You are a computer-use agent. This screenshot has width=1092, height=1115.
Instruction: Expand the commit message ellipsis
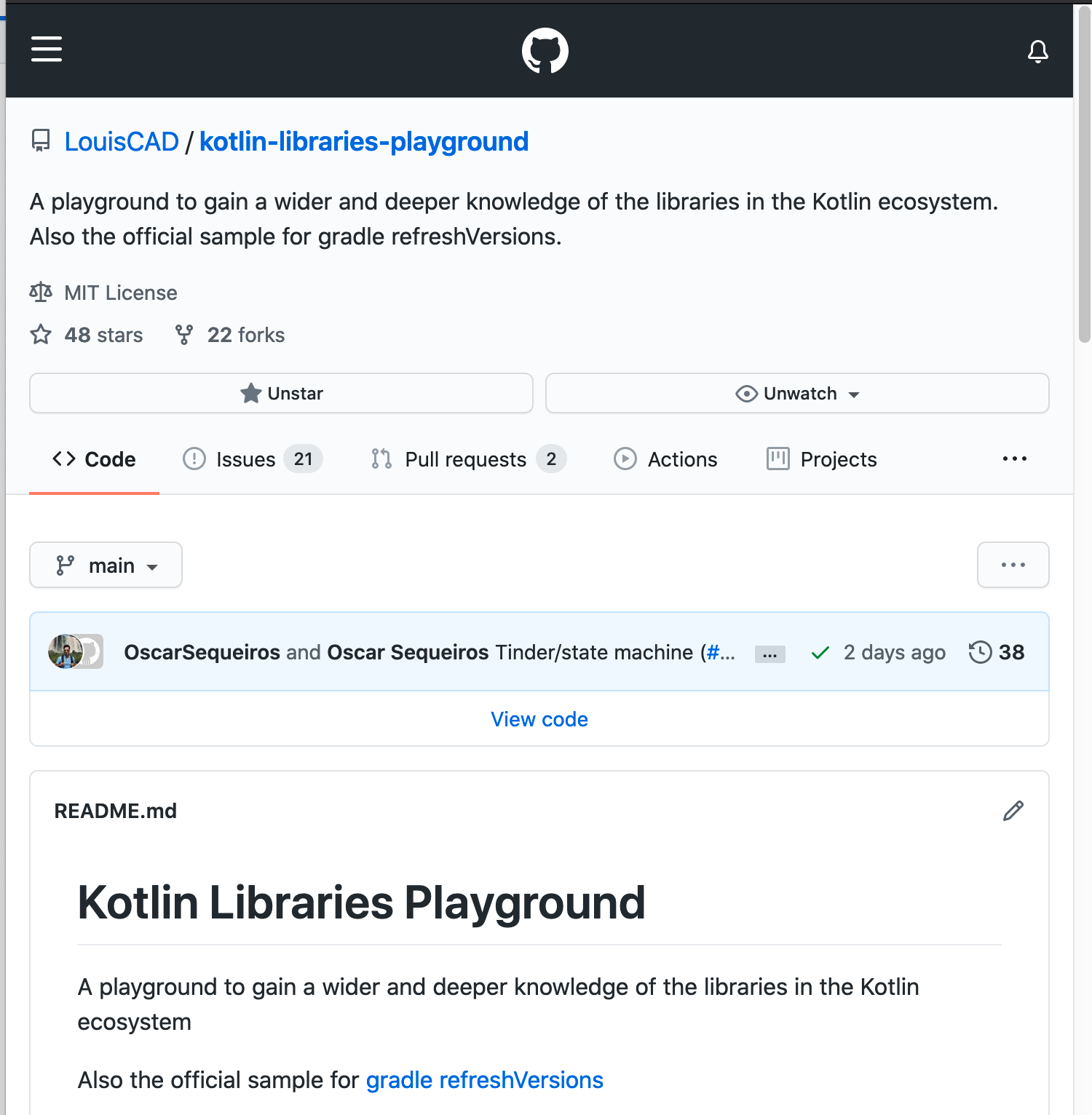(x=769, y=654)
